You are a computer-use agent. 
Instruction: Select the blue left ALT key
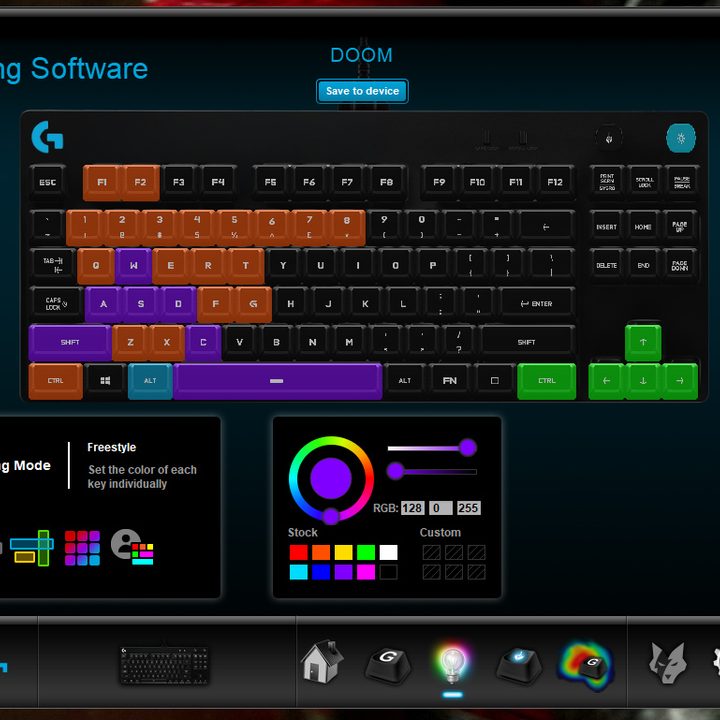[150, 381]
